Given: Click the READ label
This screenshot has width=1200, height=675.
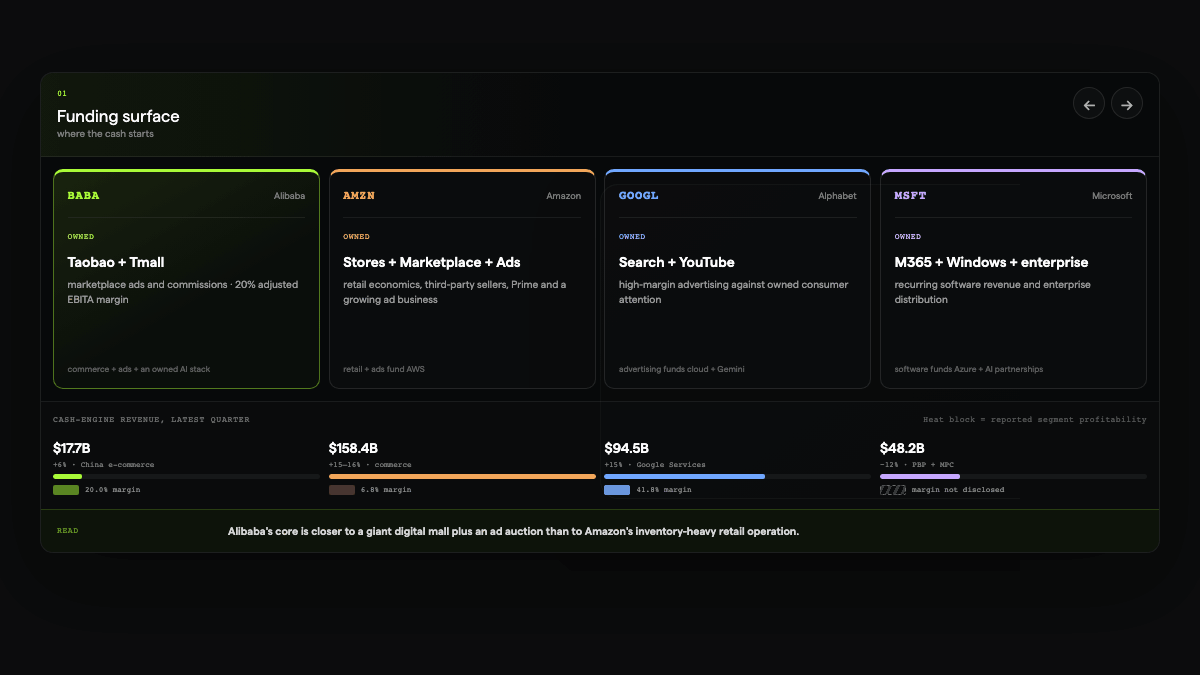Looking at the screenshot, I should [x=67, y=531].
